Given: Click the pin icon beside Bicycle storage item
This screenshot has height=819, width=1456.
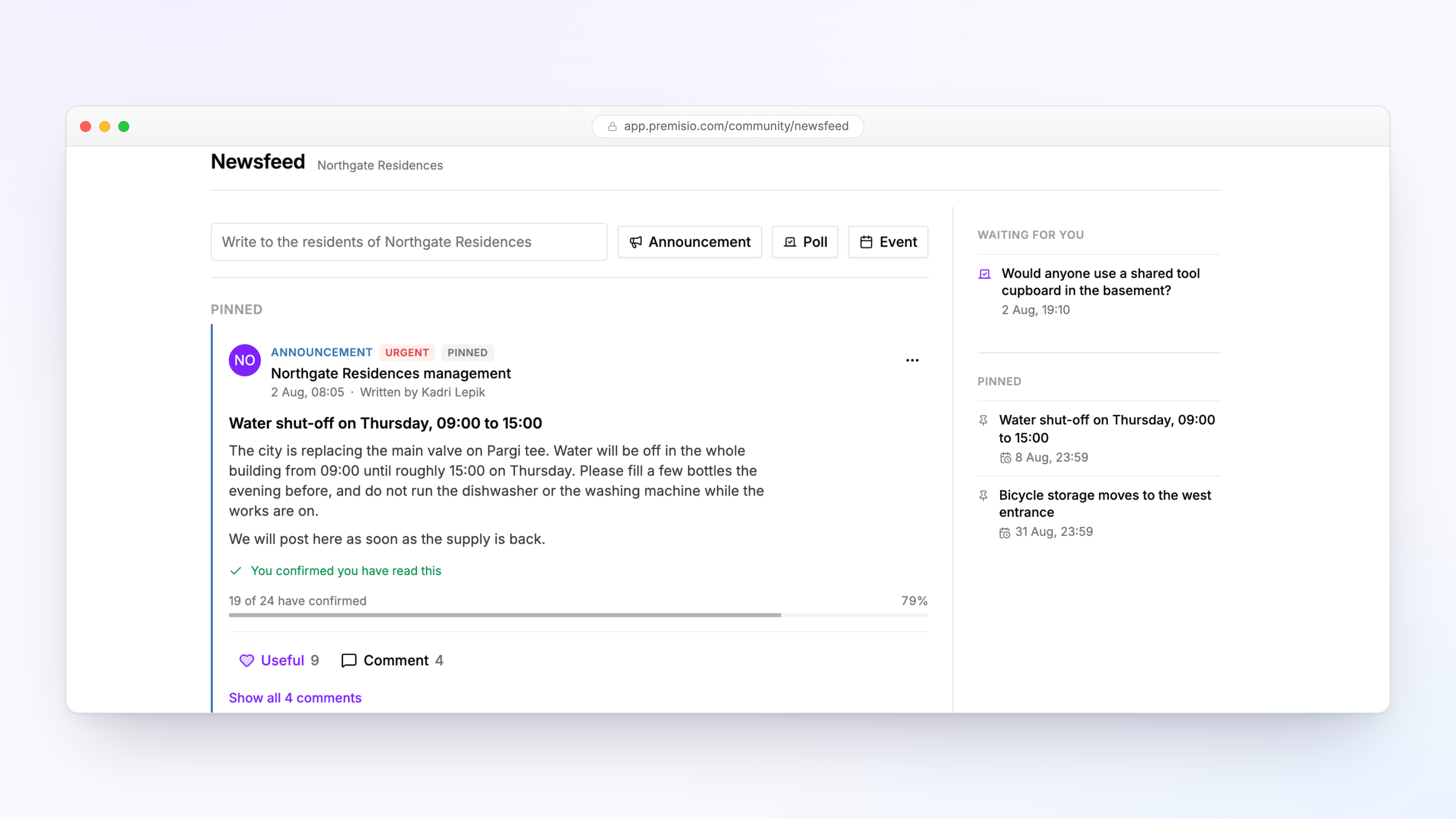Looking at the screenshot, I should (x=983, y=495).
